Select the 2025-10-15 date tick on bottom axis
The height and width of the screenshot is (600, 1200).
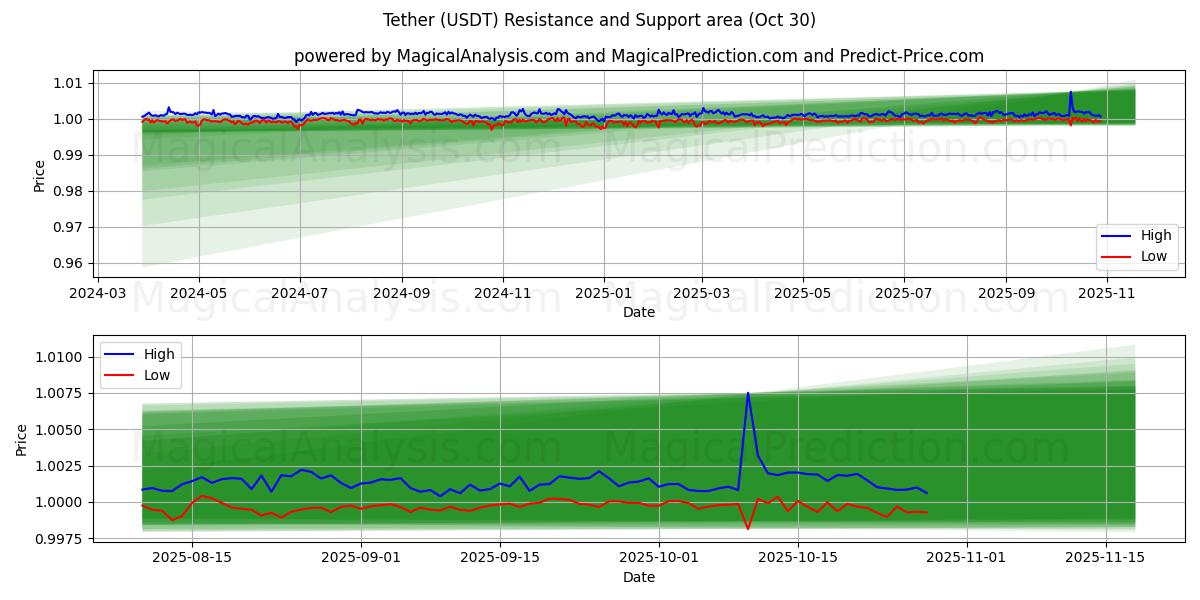pos(798,556)
